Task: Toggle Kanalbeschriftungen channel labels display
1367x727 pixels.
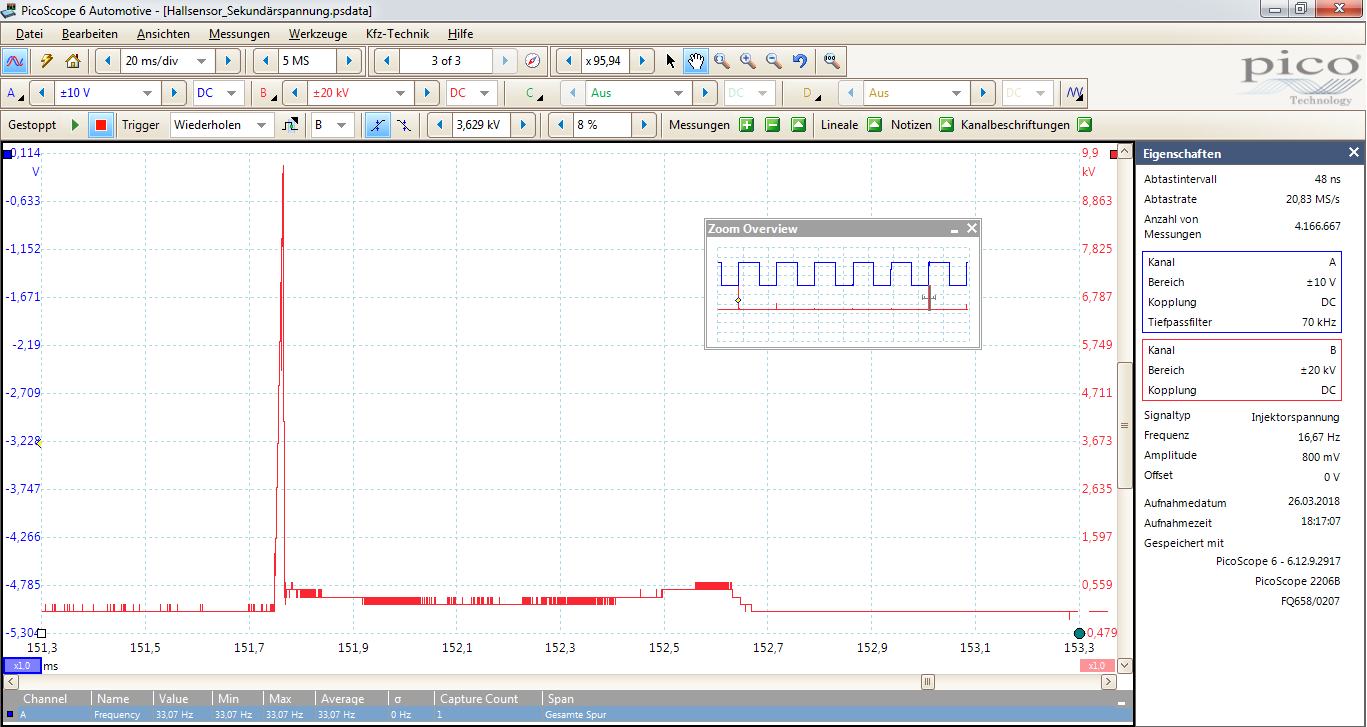Action: click(x=1084, y=125)
